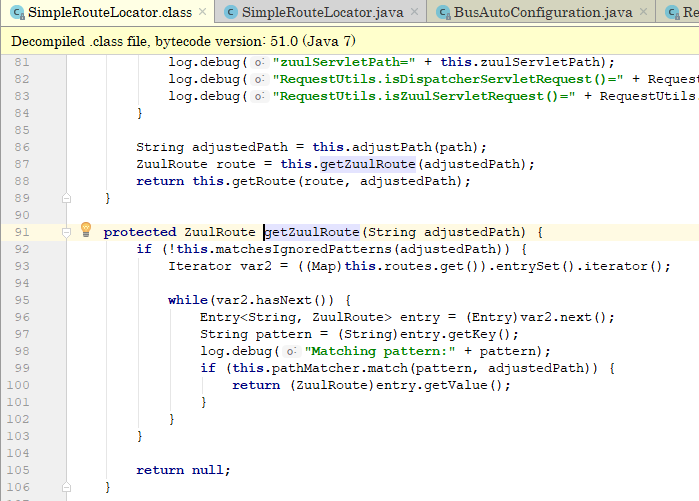Click the isDispatcherServletRequest string on line 82
Viewport: 699px width, 501px height.
coord(448,79)
